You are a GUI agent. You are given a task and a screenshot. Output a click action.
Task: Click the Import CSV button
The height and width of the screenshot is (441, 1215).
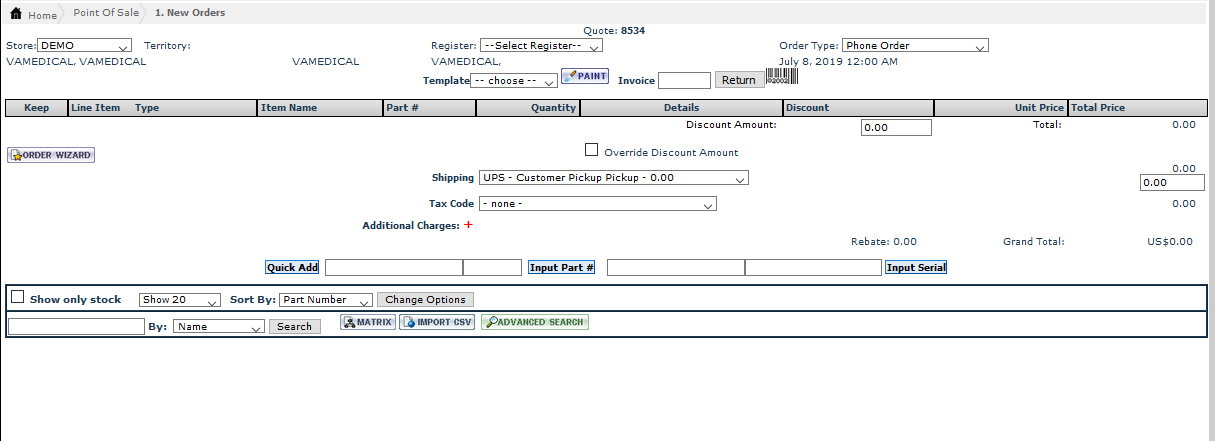pos(437,322)
